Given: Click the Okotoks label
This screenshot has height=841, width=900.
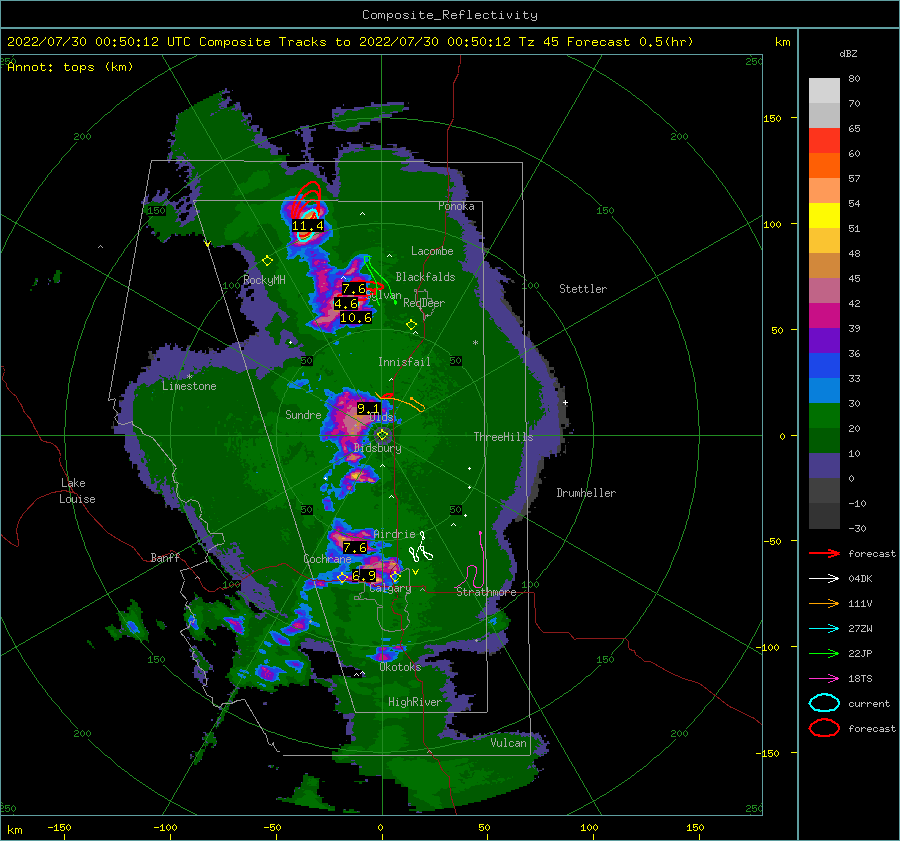Looking at the screenshot, I should pyautogui.click(x=400, y=667).
